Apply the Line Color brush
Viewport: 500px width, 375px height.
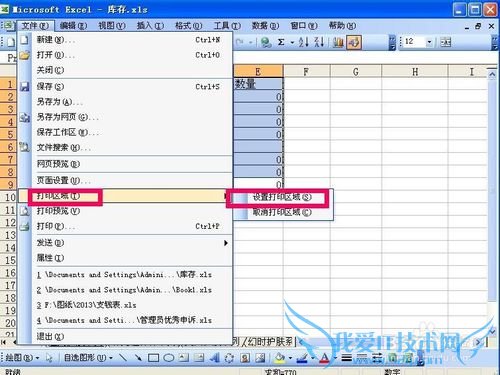click(x=302, y=358)
